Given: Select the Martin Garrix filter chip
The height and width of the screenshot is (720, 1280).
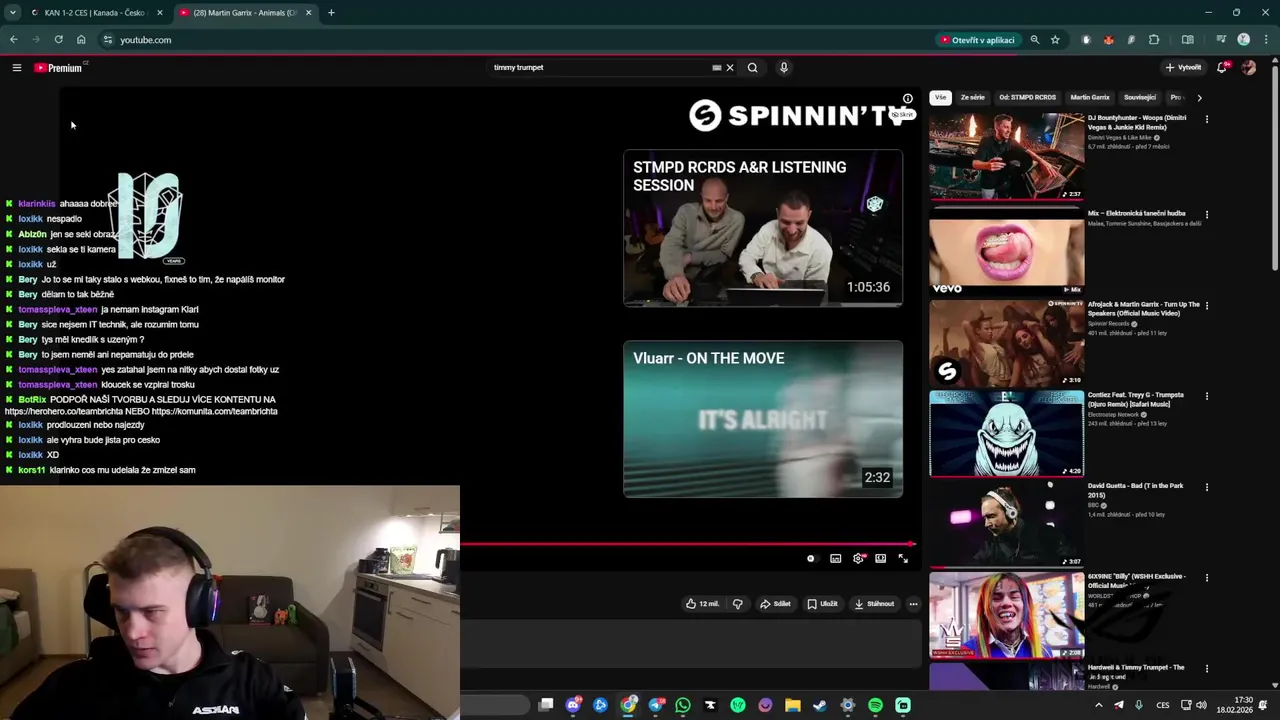Looking at the screenshot, I should click(x=1090, y=98).
